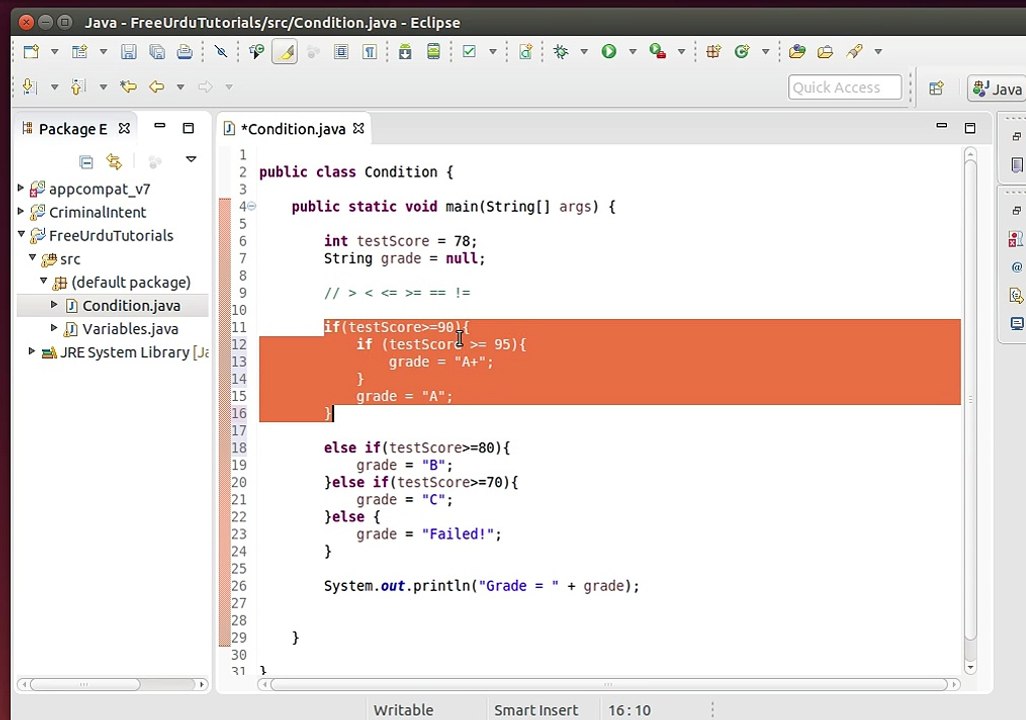The height and width of the screenshot is (720, 1026).
Task: Click the New Java Package icon
Action: 713,51
